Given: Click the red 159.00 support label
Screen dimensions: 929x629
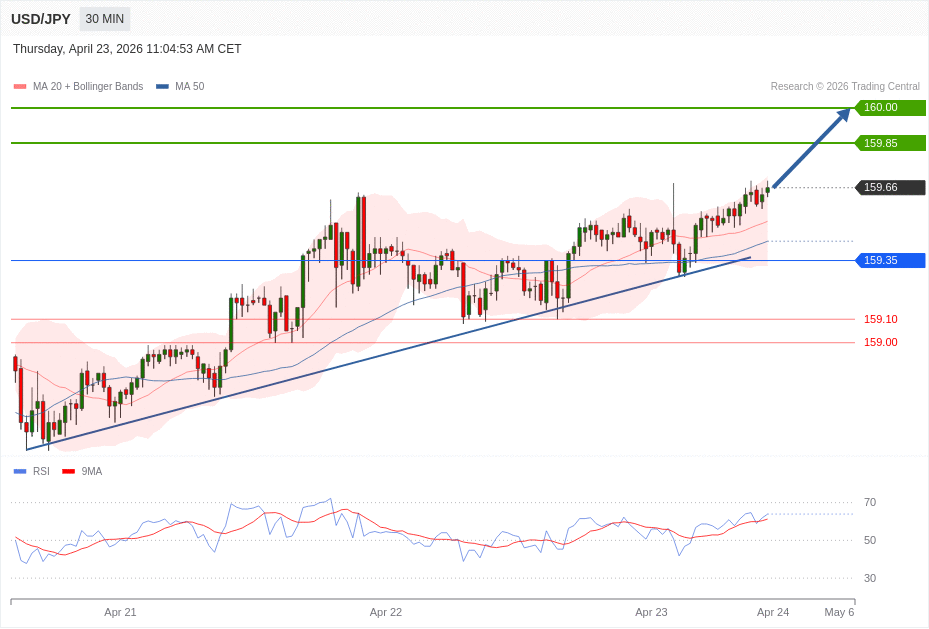Looking at the screenshot, I should (x=880, y=342).
